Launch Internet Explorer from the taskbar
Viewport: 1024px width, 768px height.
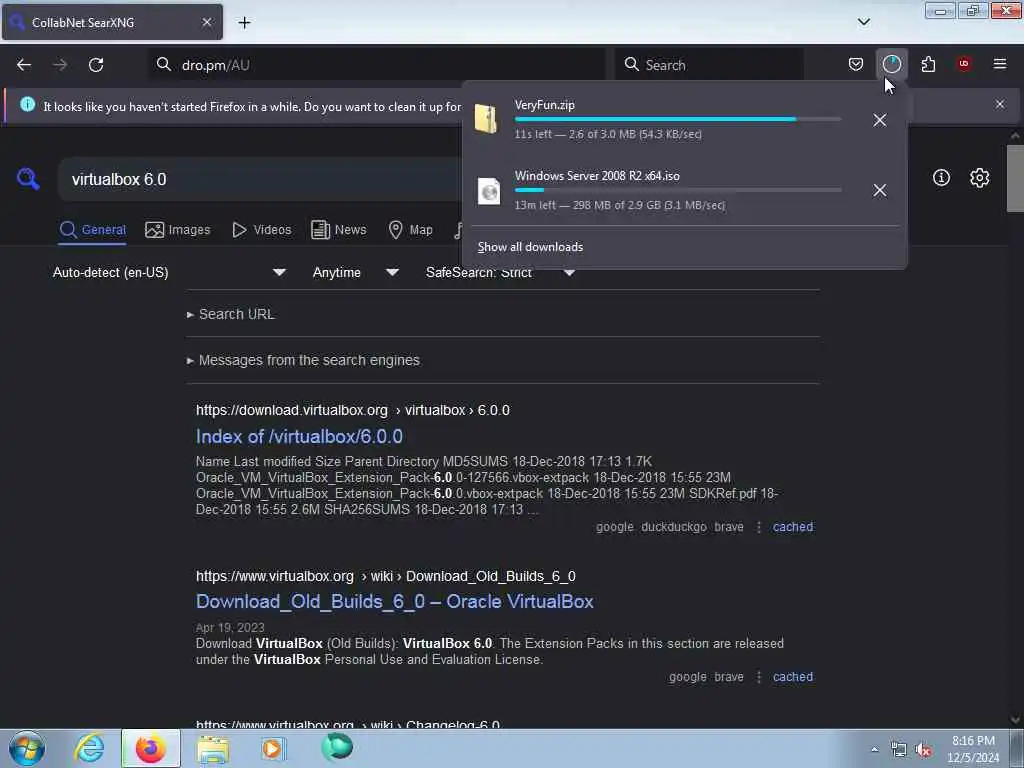click(x=89, y=748)
